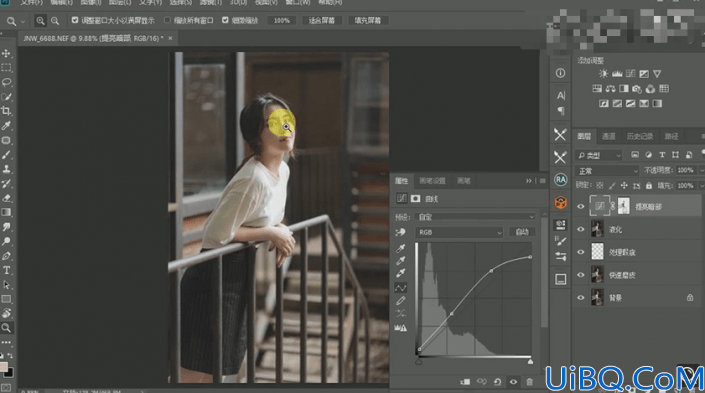
Task: Hide the 处理瑕疵 layer
Action: pos(580,252)
